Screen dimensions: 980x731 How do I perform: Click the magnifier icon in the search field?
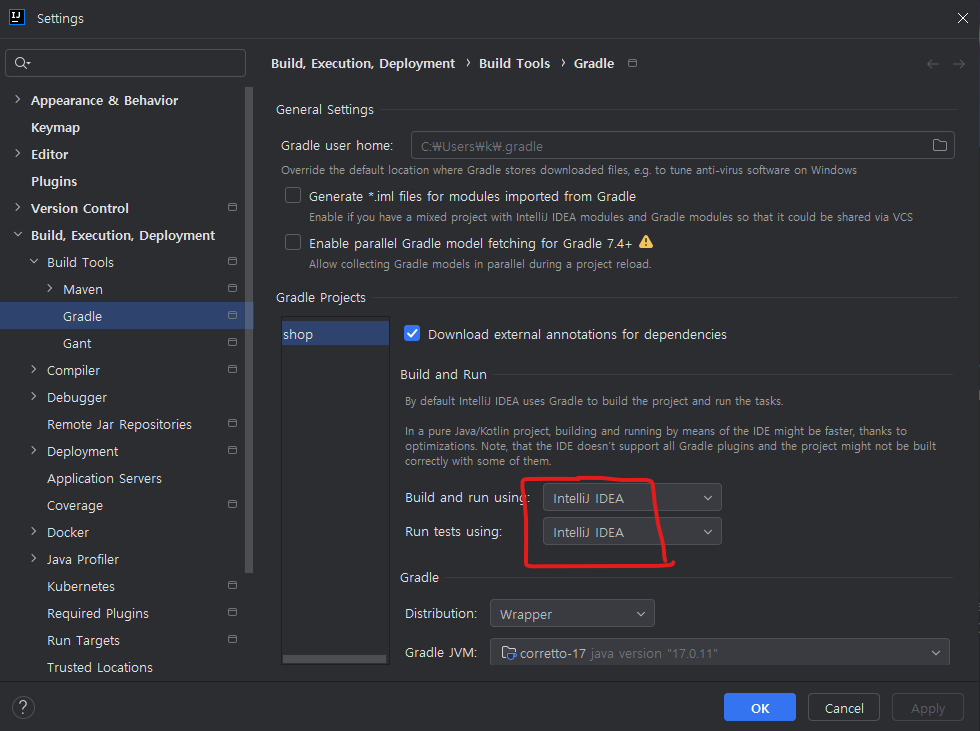pyautogui.click(x=22, y=62)
